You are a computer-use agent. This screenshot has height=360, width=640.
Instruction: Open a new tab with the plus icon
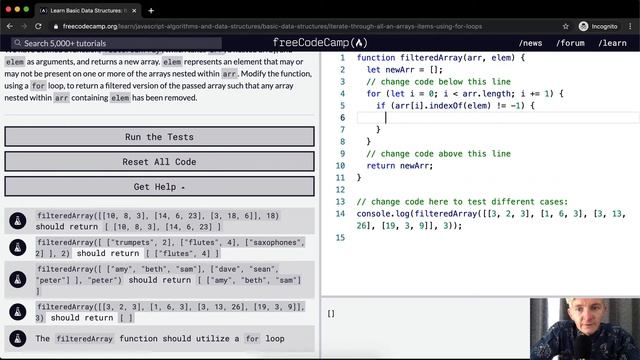[x=151, y=11]
